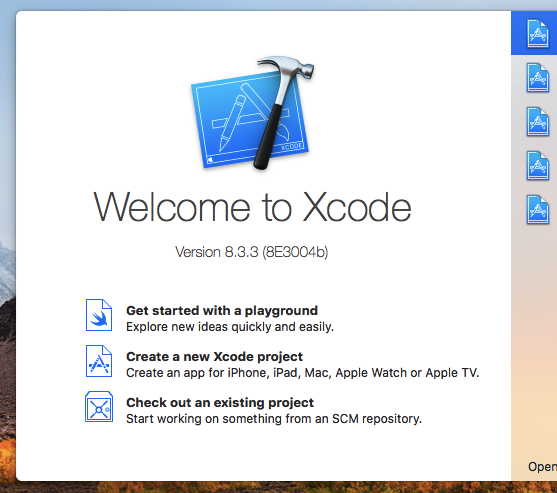
Task: Open the fifth recent project file
Action: pyautogui.click(x=537, y=210)
